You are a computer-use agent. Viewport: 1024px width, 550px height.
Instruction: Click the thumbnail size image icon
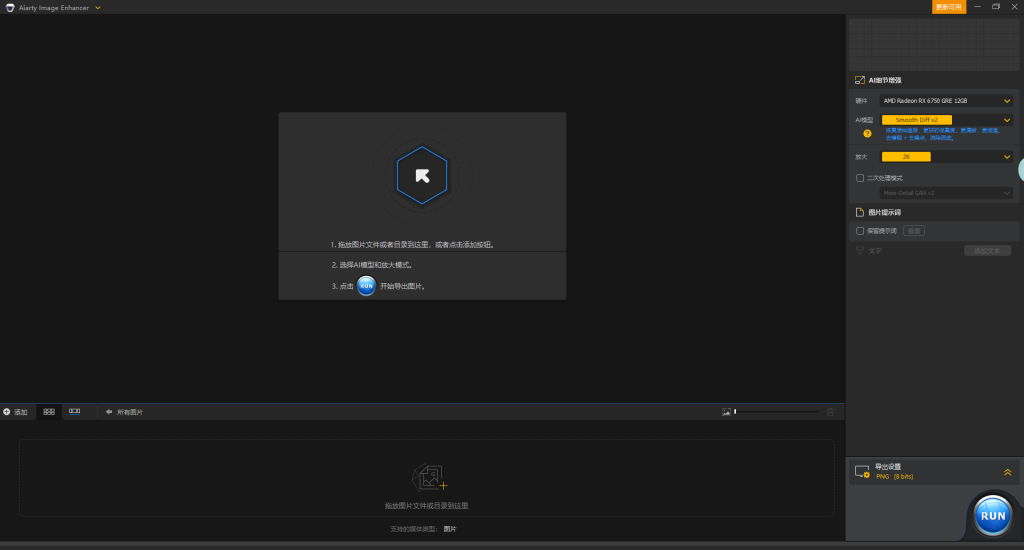[x=727, y=412]
